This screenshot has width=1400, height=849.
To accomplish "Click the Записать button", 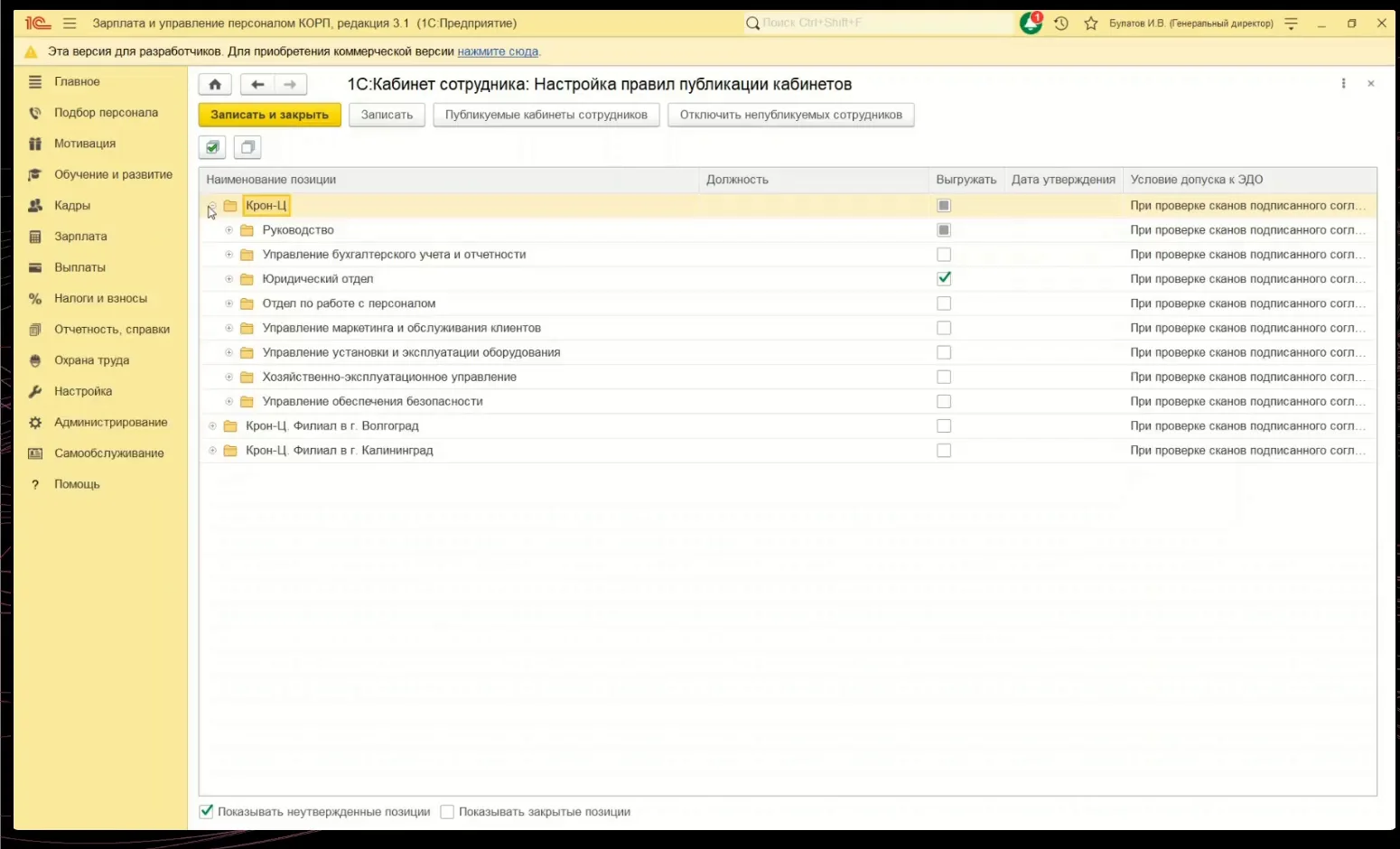I will [x=387, y=115].
